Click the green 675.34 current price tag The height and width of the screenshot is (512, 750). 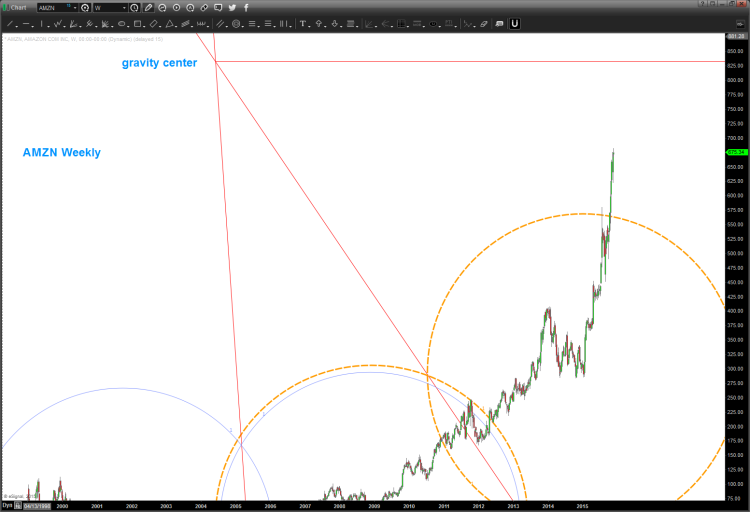click(737, 152)
